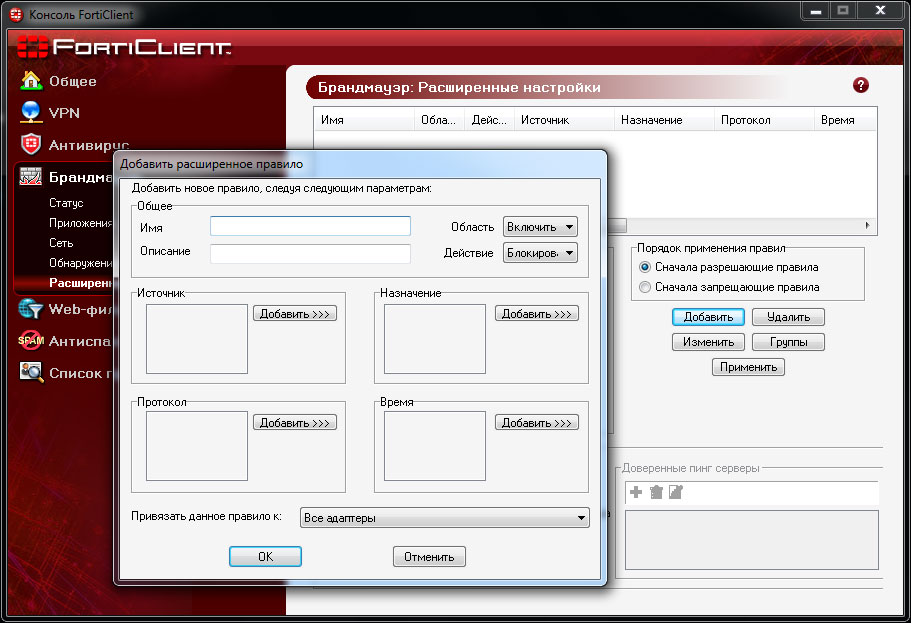Click 'Добавить >>>' in Время group
911x623 pixels.
pos(537,423)
